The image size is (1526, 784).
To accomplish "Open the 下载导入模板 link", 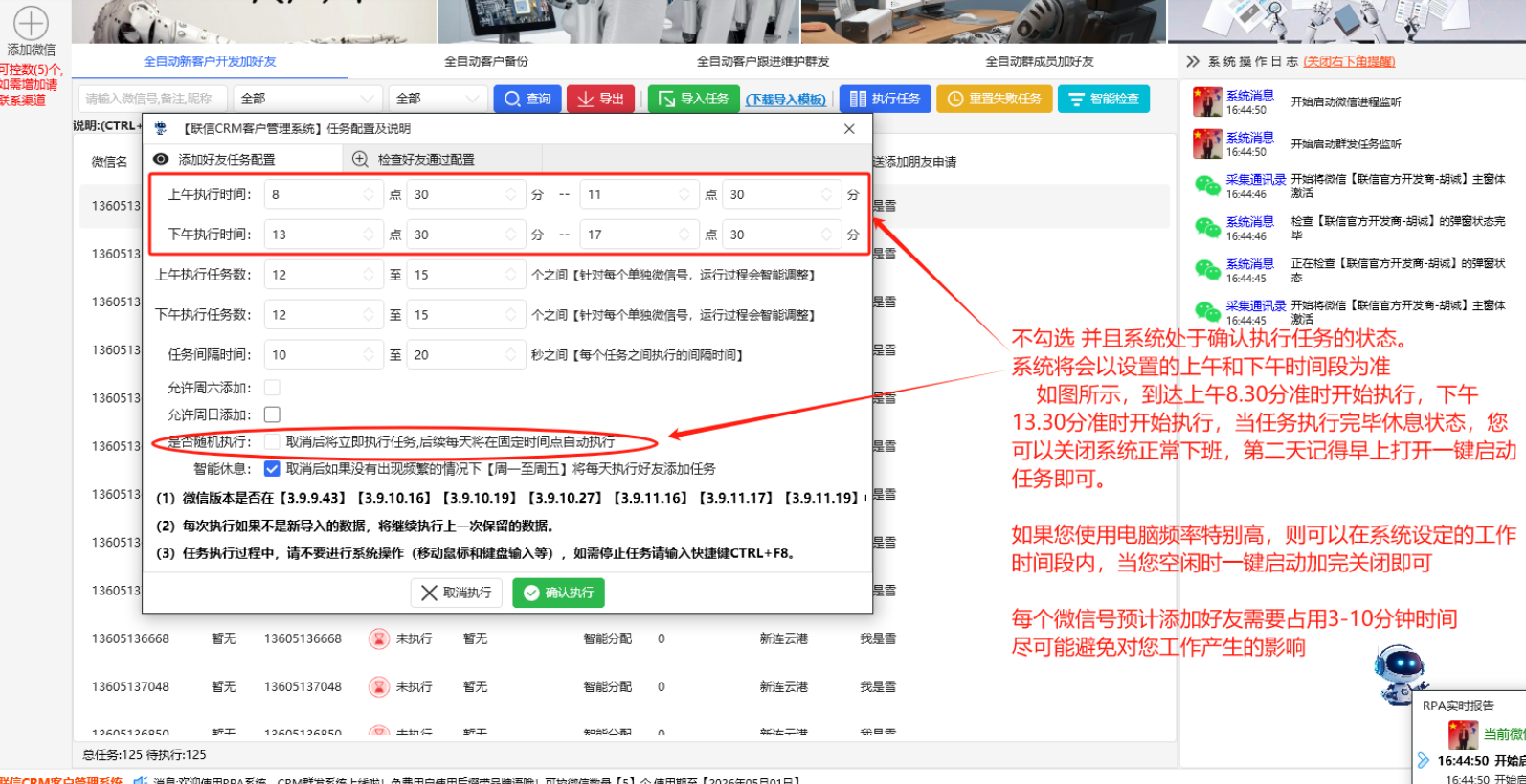I will pyautogui.click(x=786, y=100).
